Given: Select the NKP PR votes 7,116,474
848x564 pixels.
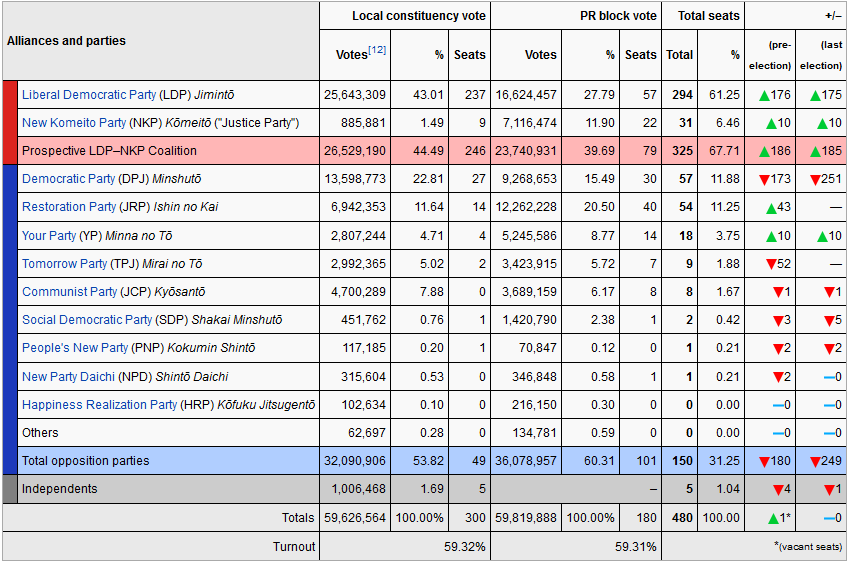Looking at the screenshot, I should pos(529,123).
